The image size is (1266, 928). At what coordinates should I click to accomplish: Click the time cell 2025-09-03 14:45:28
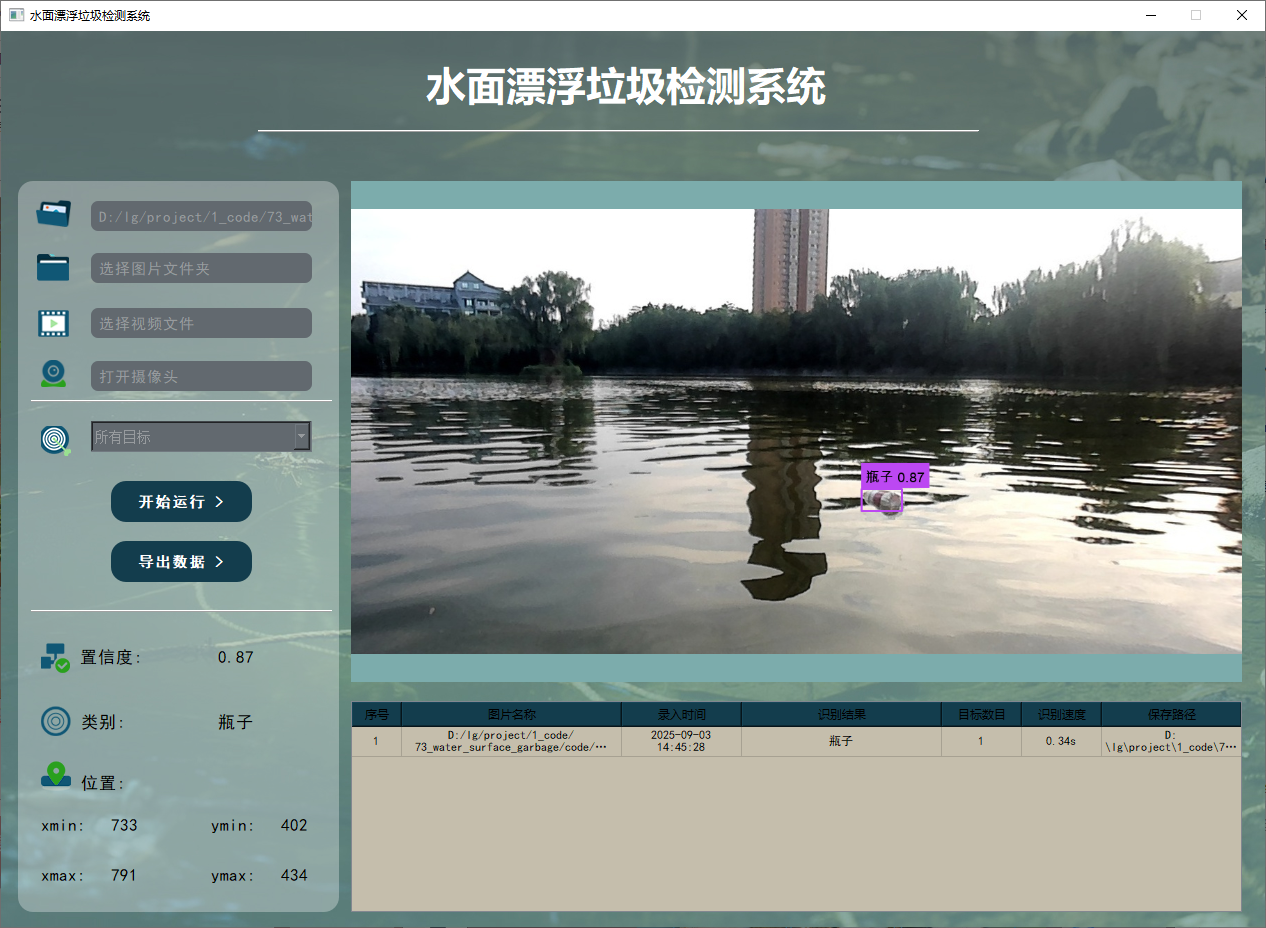click(x=681, y=741)
